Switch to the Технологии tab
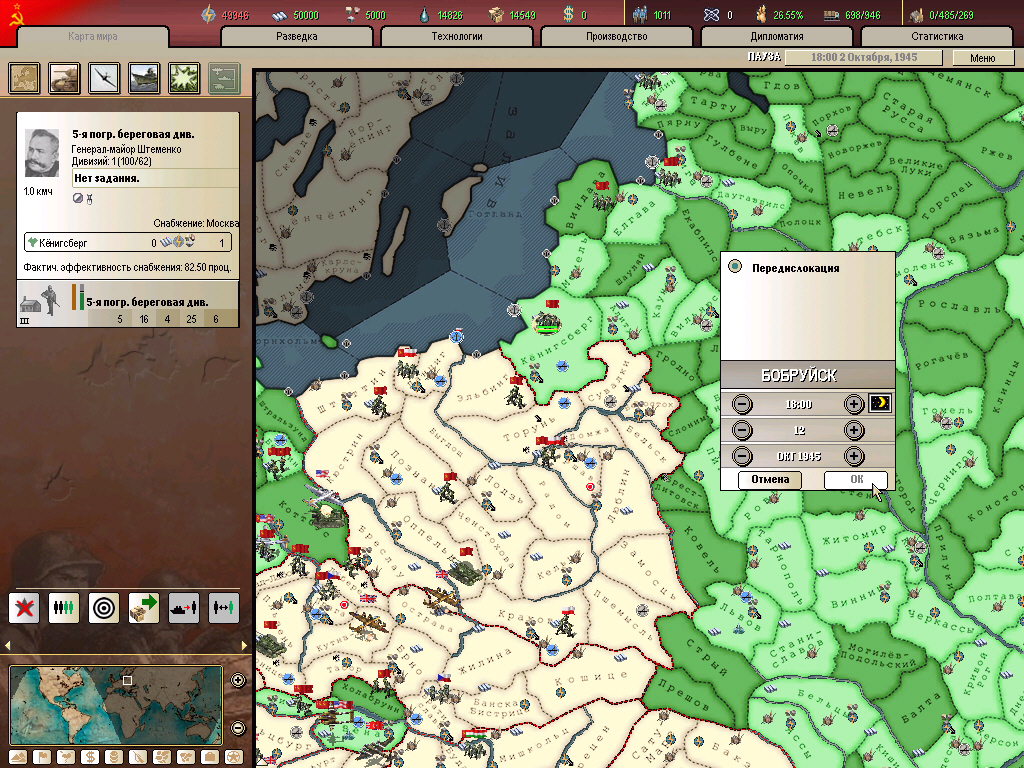This screenshot has width=1024, height=768. (459, 36)
